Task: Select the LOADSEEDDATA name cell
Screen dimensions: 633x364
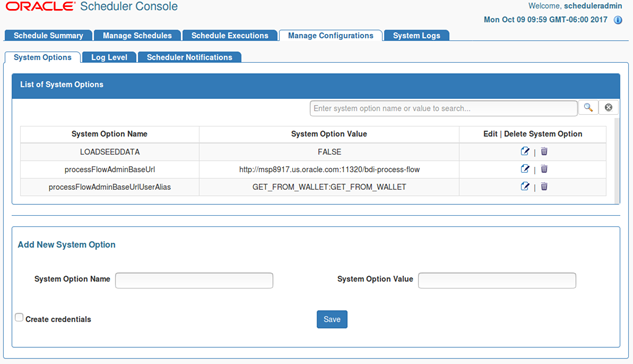Action: tap(110, 152)
